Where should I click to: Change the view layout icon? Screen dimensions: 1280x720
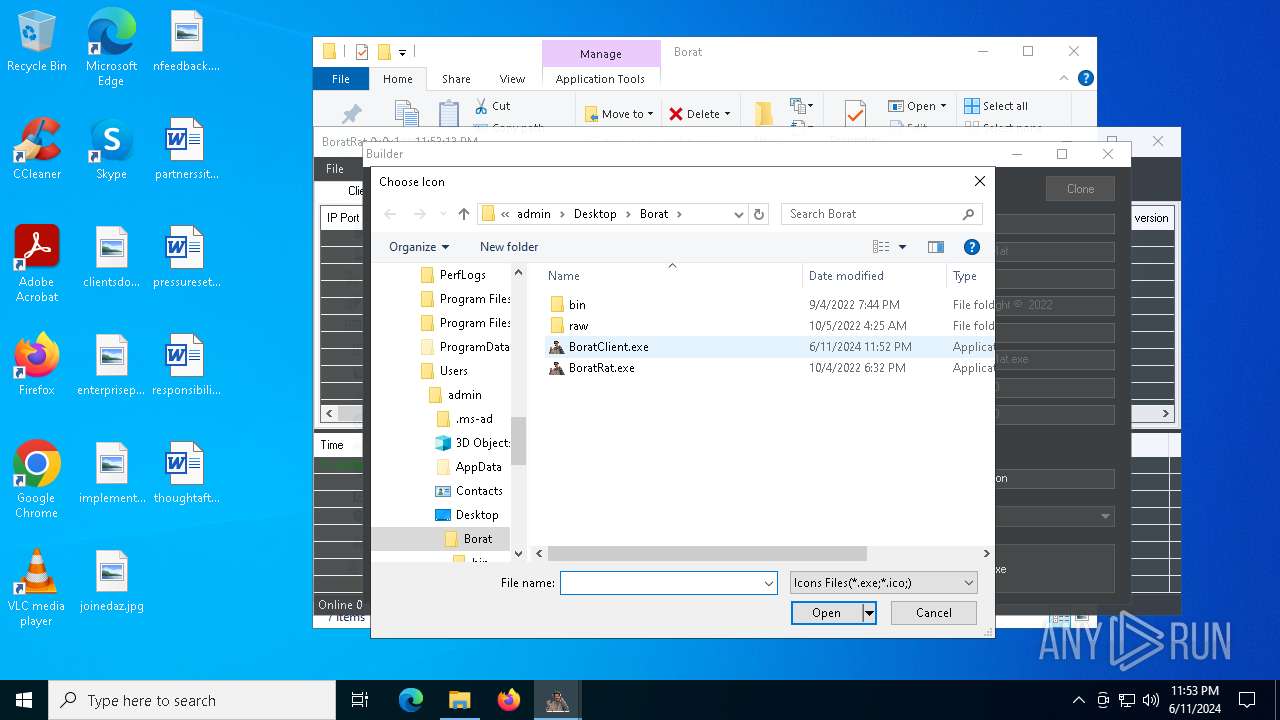click(x=881, y=247)
